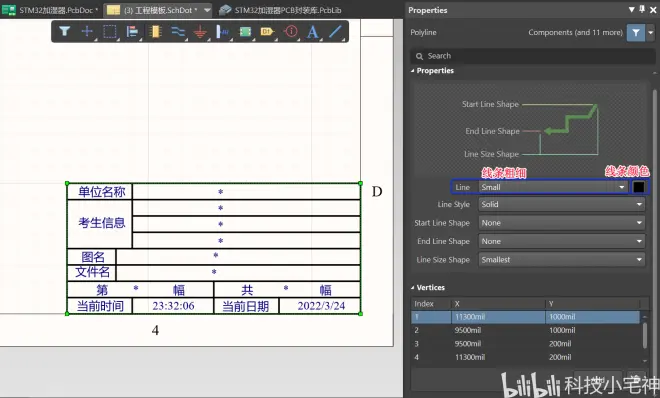Select the Place Line drawing tool
Image resolution: width=660 pixels, height=398 pixels.
tap(335, 32)
